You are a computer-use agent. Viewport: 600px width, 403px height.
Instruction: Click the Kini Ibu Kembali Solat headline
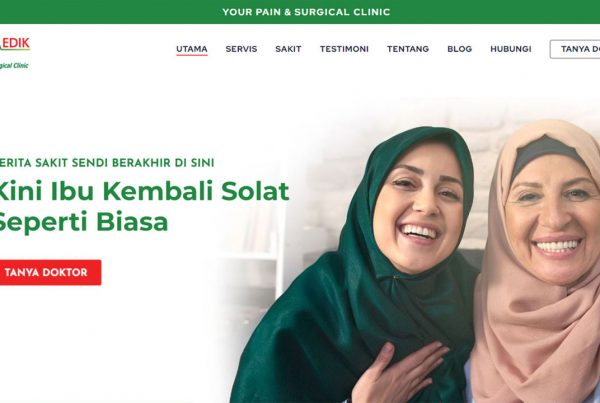pos(143,191)
